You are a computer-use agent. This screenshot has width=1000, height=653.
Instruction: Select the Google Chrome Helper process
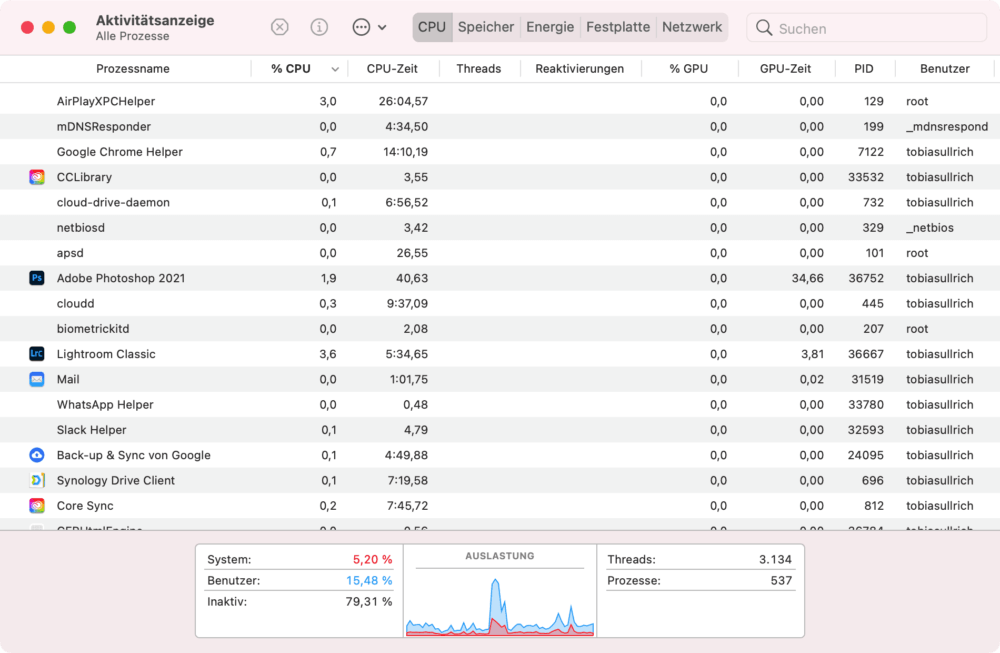(x=120, y=152)
